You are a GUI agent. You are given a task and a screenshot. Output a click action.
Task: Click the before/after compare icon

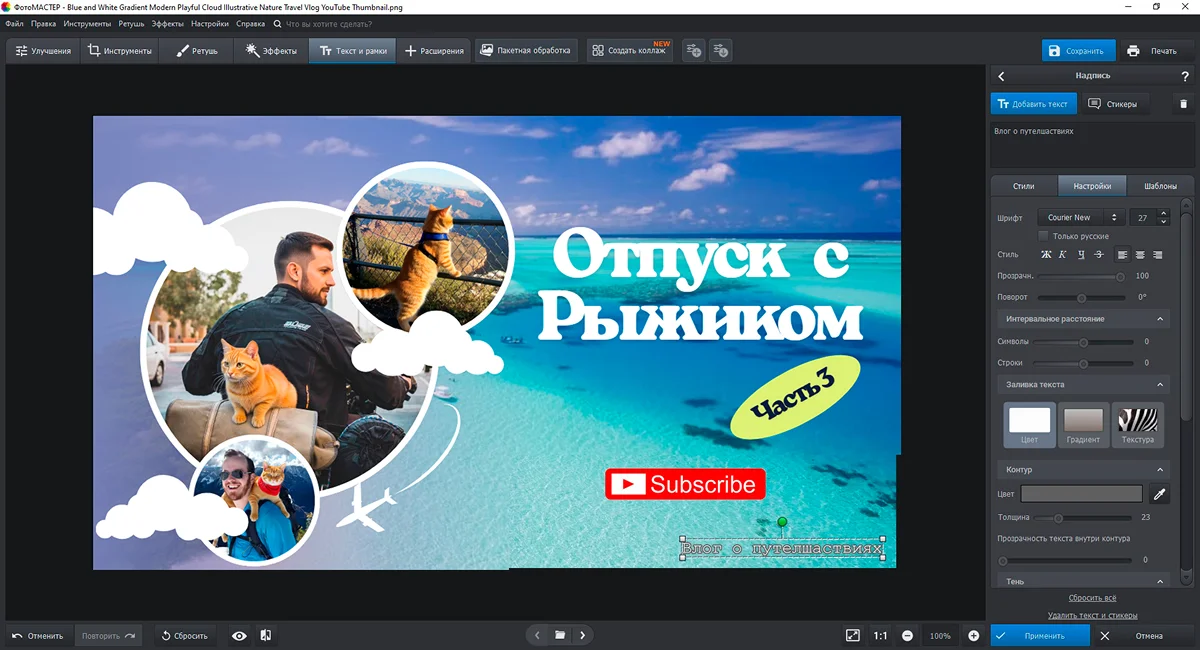click(265, 635)
